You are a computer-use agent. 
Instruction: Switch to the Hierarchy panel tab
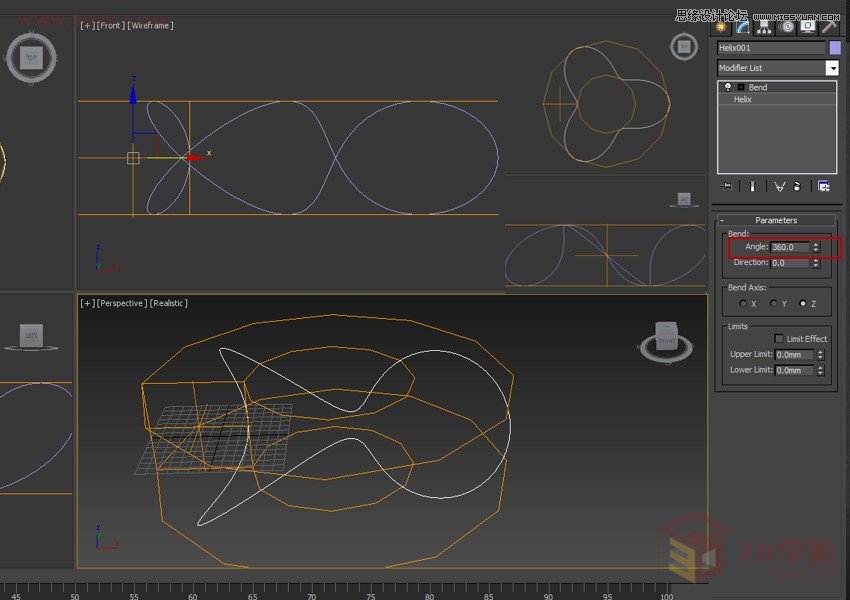tap(765, 27)
